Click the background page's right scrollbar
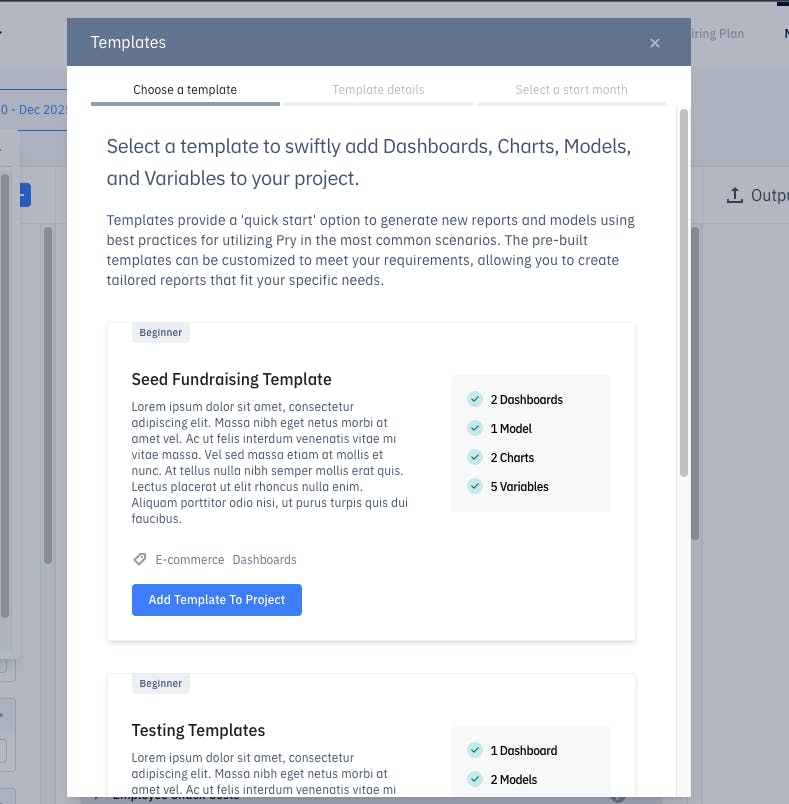This screenshot has height=804, width=789. click(x=695, y=384)
